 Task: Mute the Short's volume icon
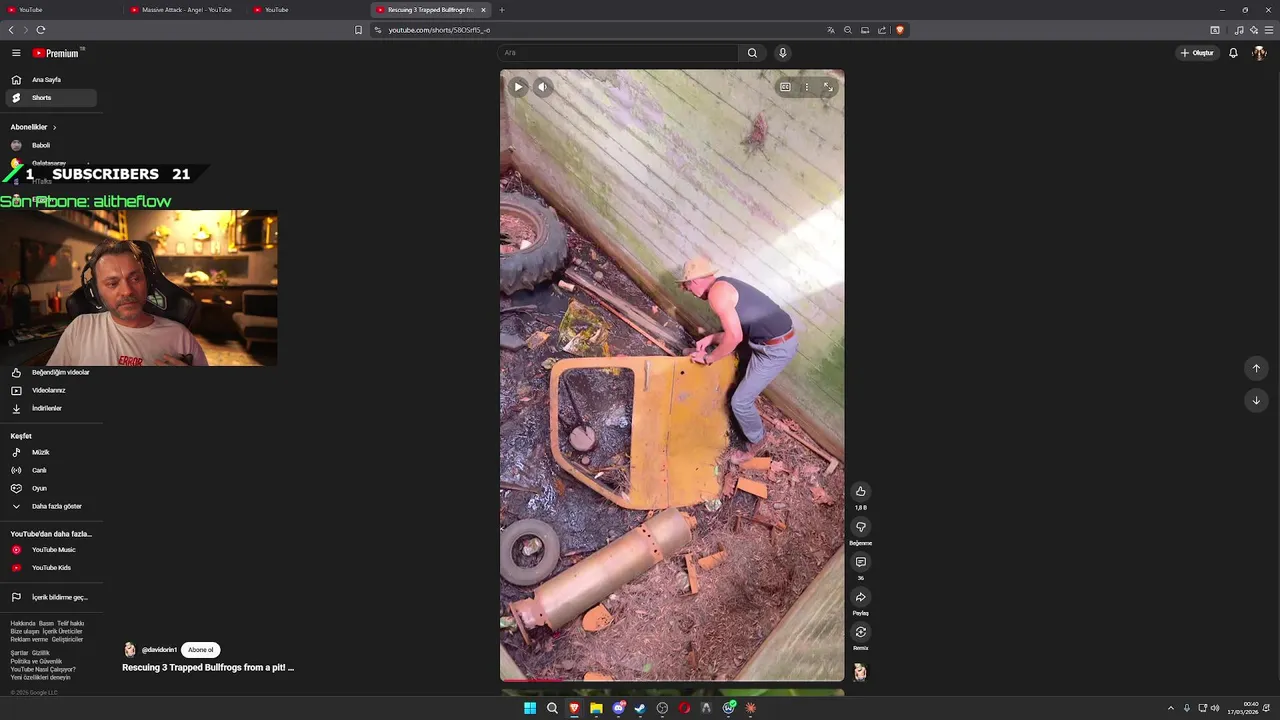pyautogui.click(x=542, y=87)
